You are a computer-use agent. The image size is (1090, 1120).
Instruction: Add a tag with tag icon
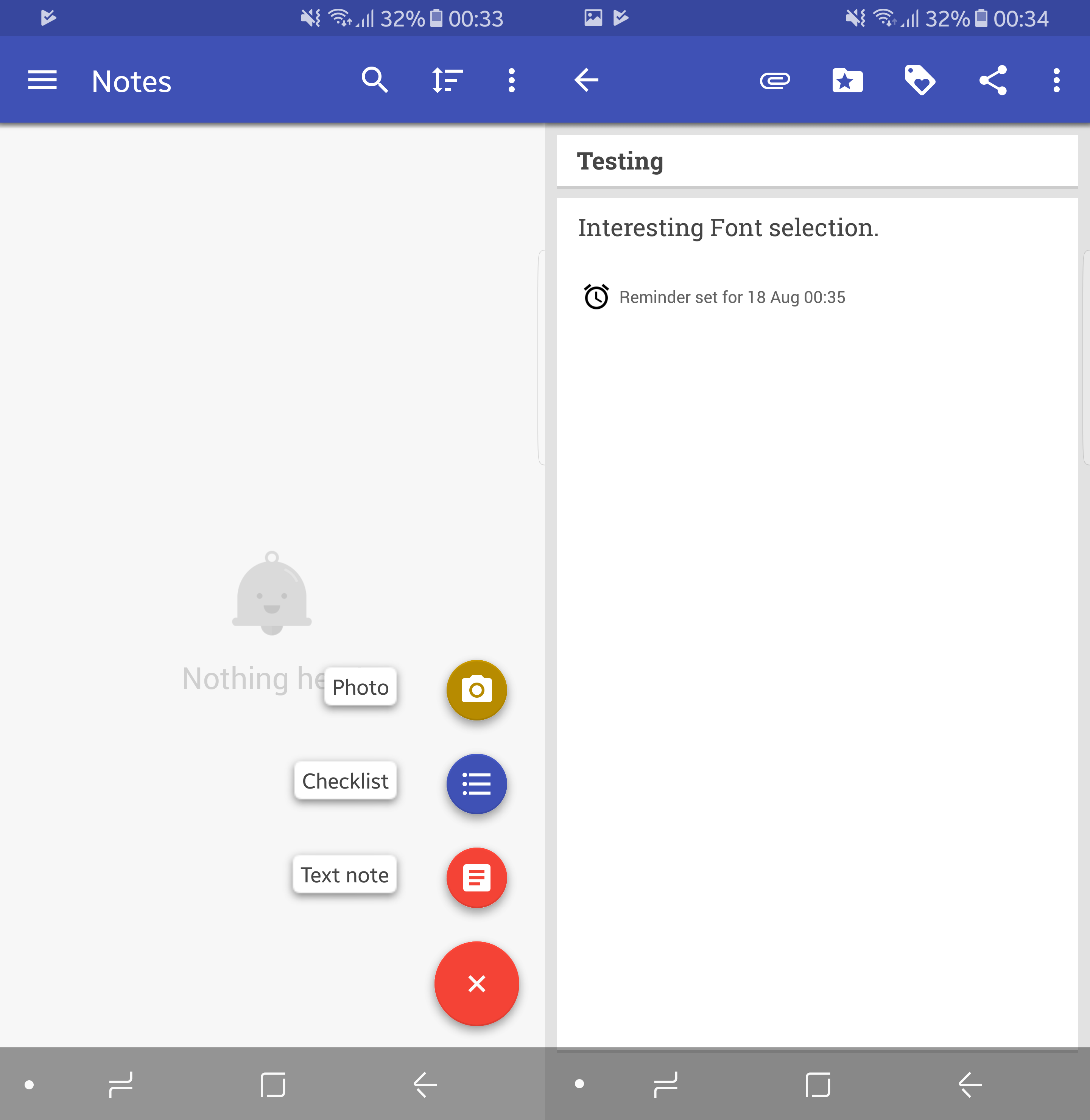pyautogui.click(x=919, y=81)
